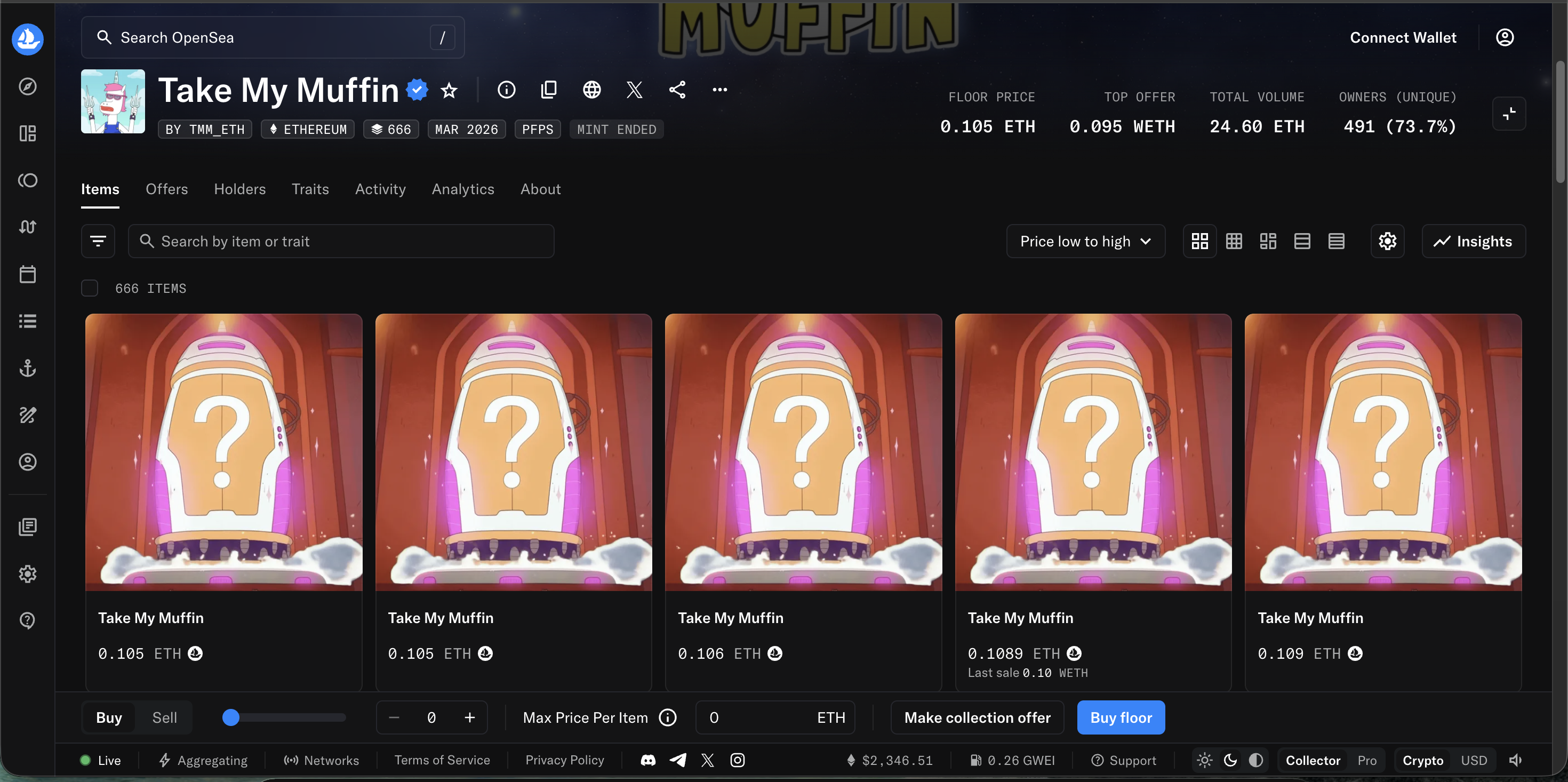
Task: Switch the sweep mode to Sell
Action: tap(163, 717)
